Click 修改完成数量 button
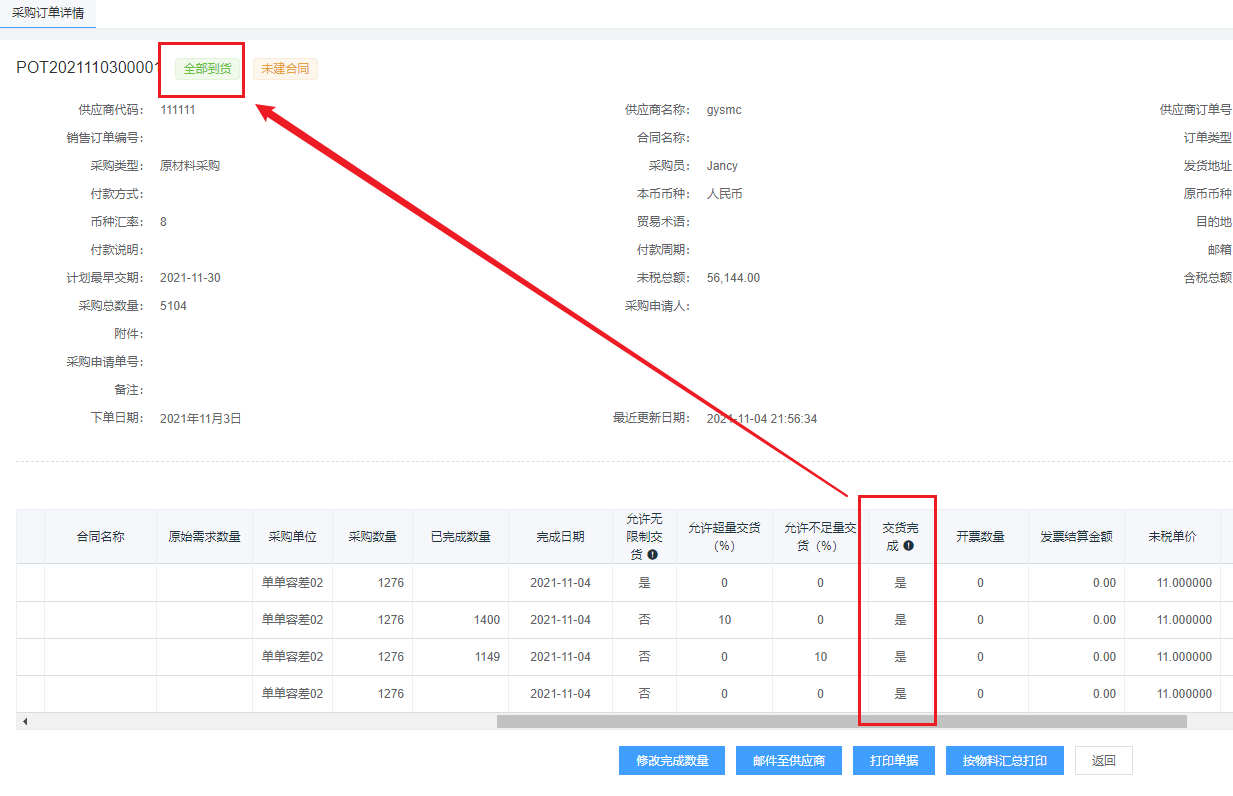 [x=671, y=761]
